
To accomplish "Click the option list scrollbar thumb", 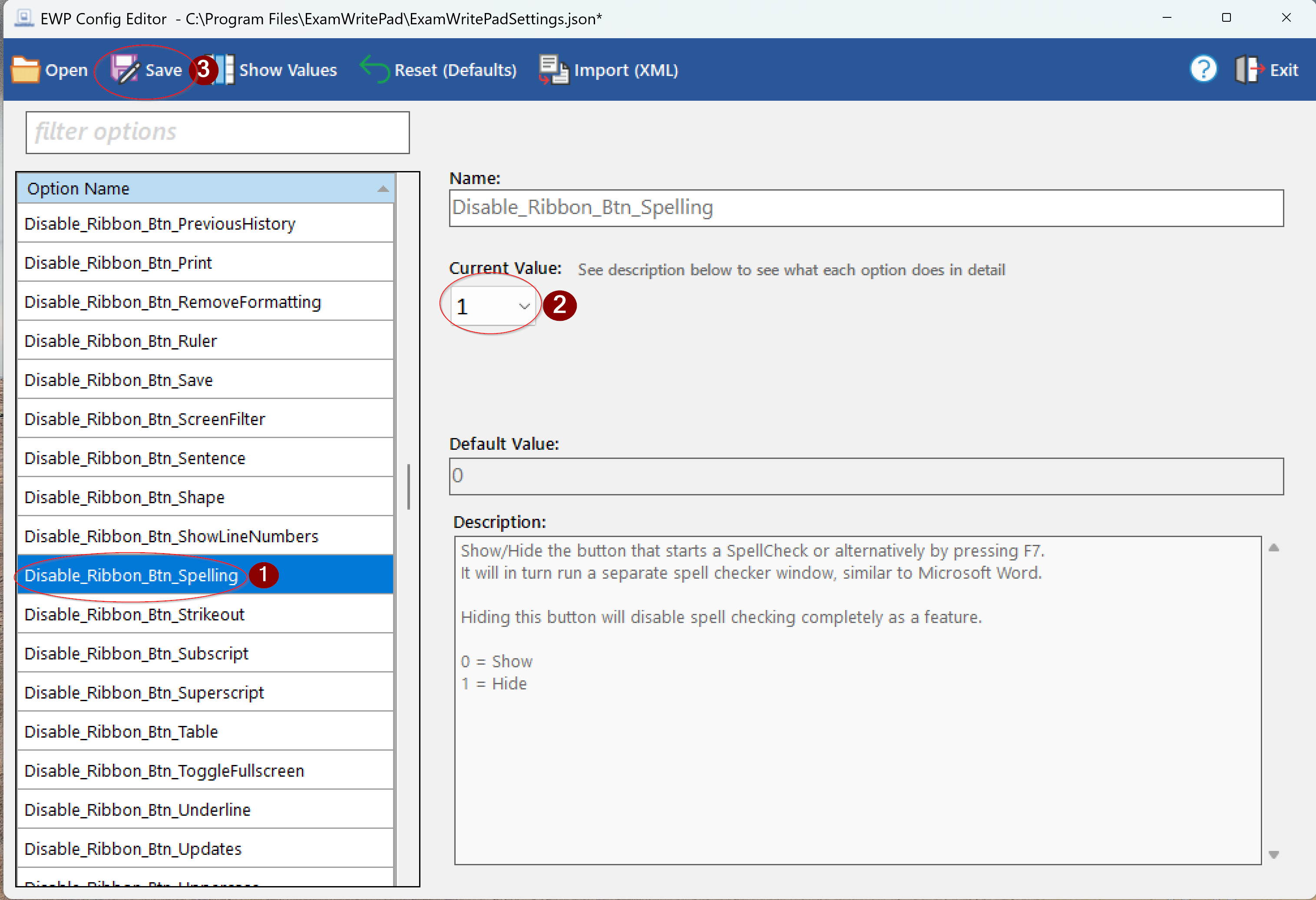I will [408, 487].
